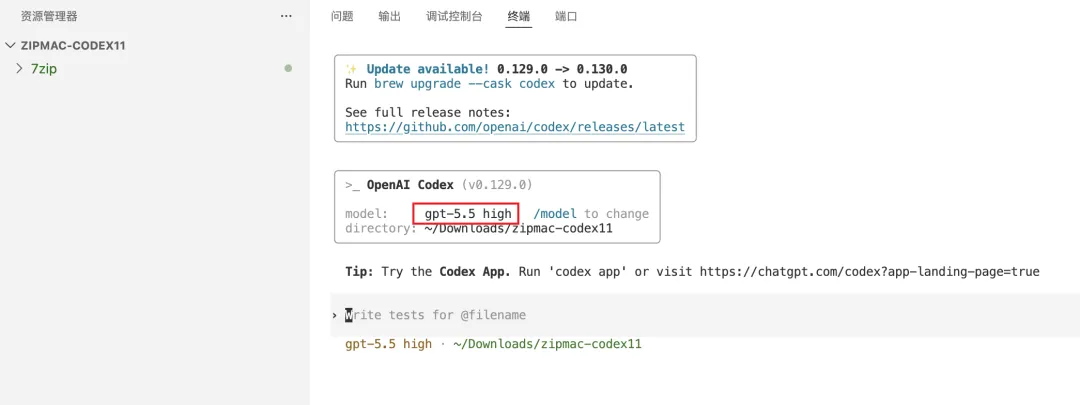
Task: Click the directory path ~/Downloads/zipmac-codex11 in the box
Action: 518,228
